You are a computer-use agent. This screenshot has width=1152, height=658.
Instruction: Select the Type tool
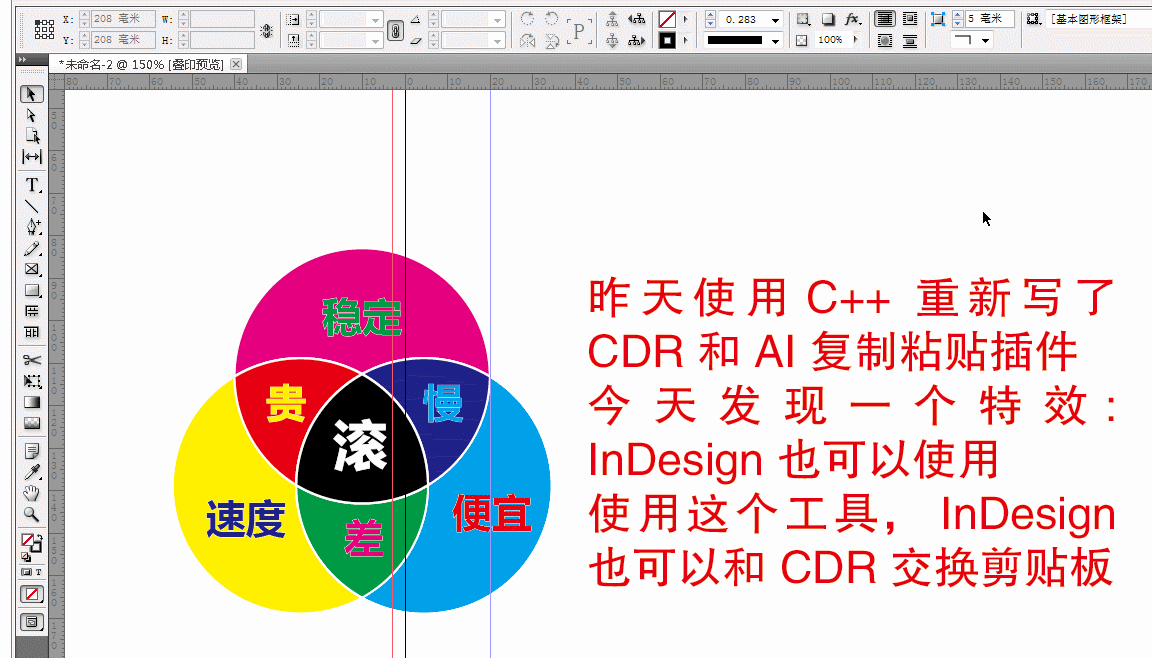point(31,185)
